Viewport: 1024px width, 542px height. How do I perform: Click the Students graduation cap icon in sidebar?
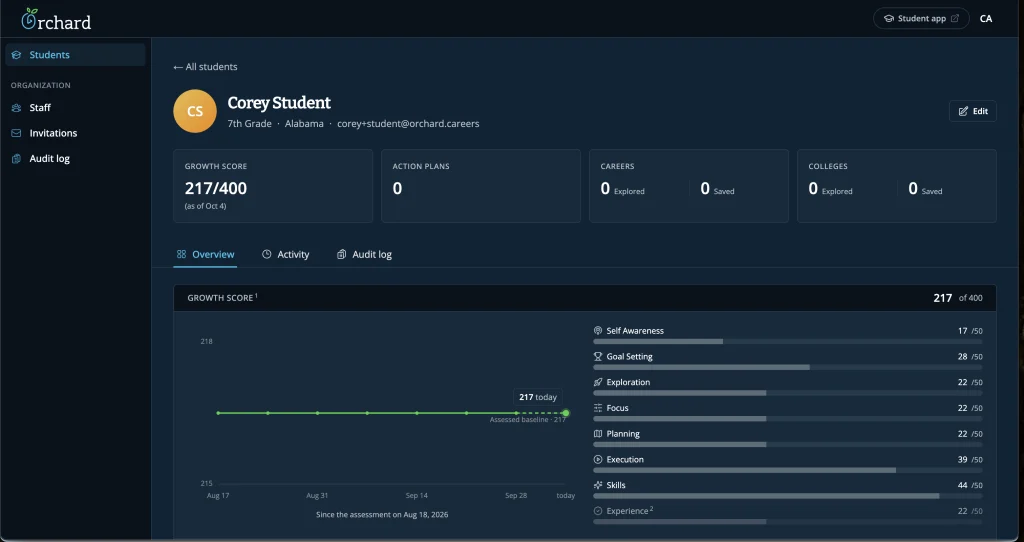[16, 55]
